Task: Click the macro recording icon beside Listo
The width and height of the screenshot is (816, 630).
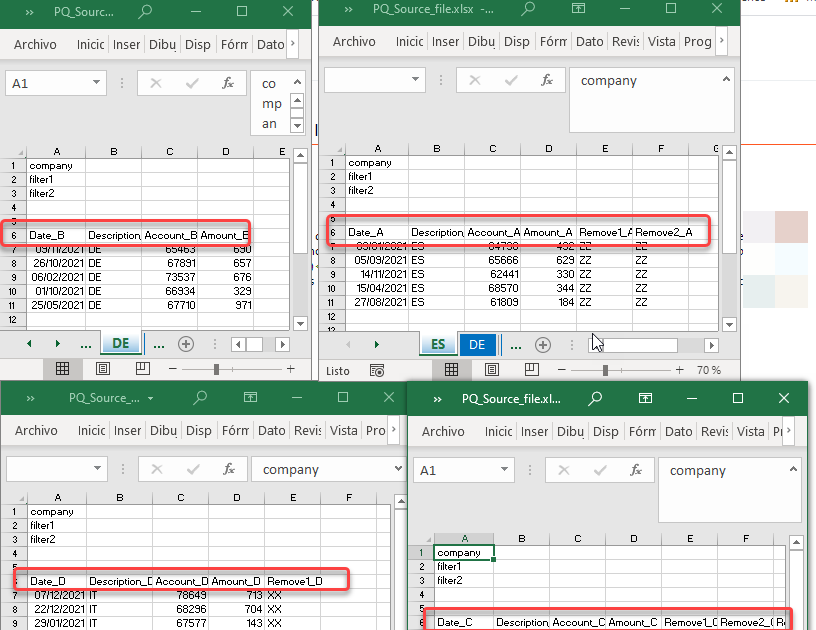Action: click(377, 368)
